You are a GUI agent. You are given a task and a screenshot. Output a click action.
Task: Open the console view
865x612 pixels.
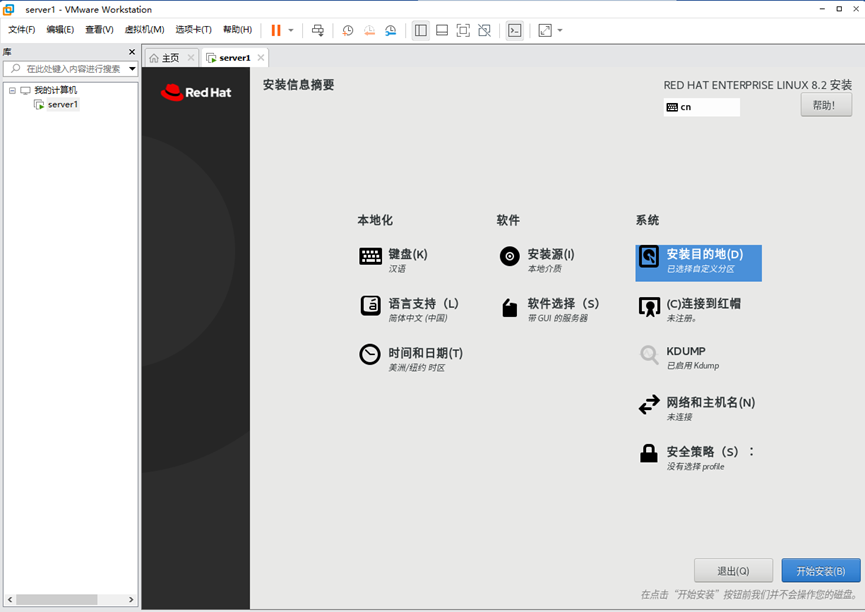(515, 30)
